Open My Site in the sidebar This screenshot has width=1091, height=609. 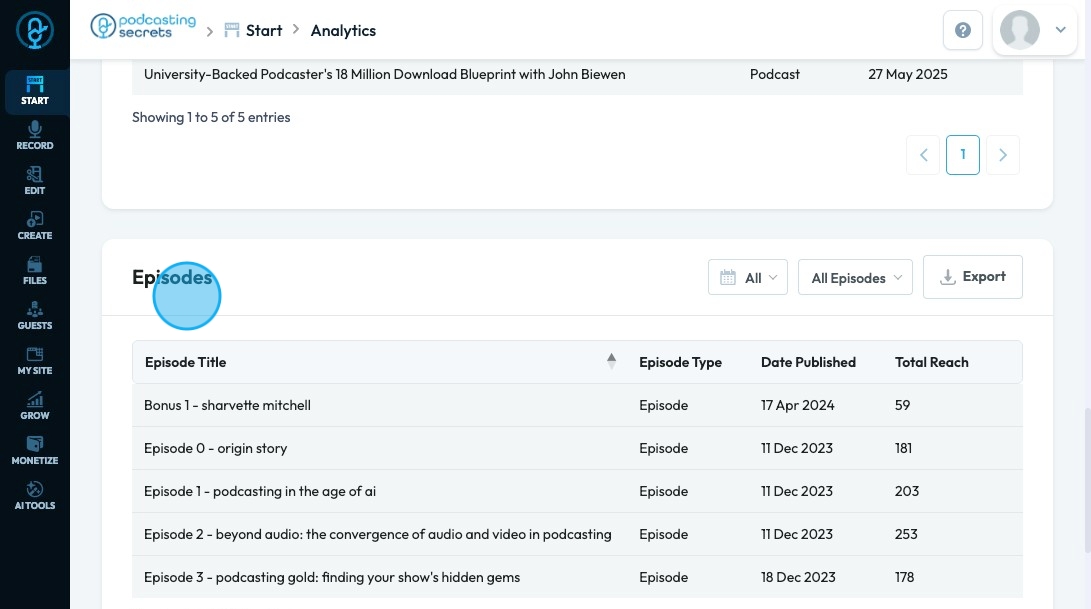click(34, 361)
